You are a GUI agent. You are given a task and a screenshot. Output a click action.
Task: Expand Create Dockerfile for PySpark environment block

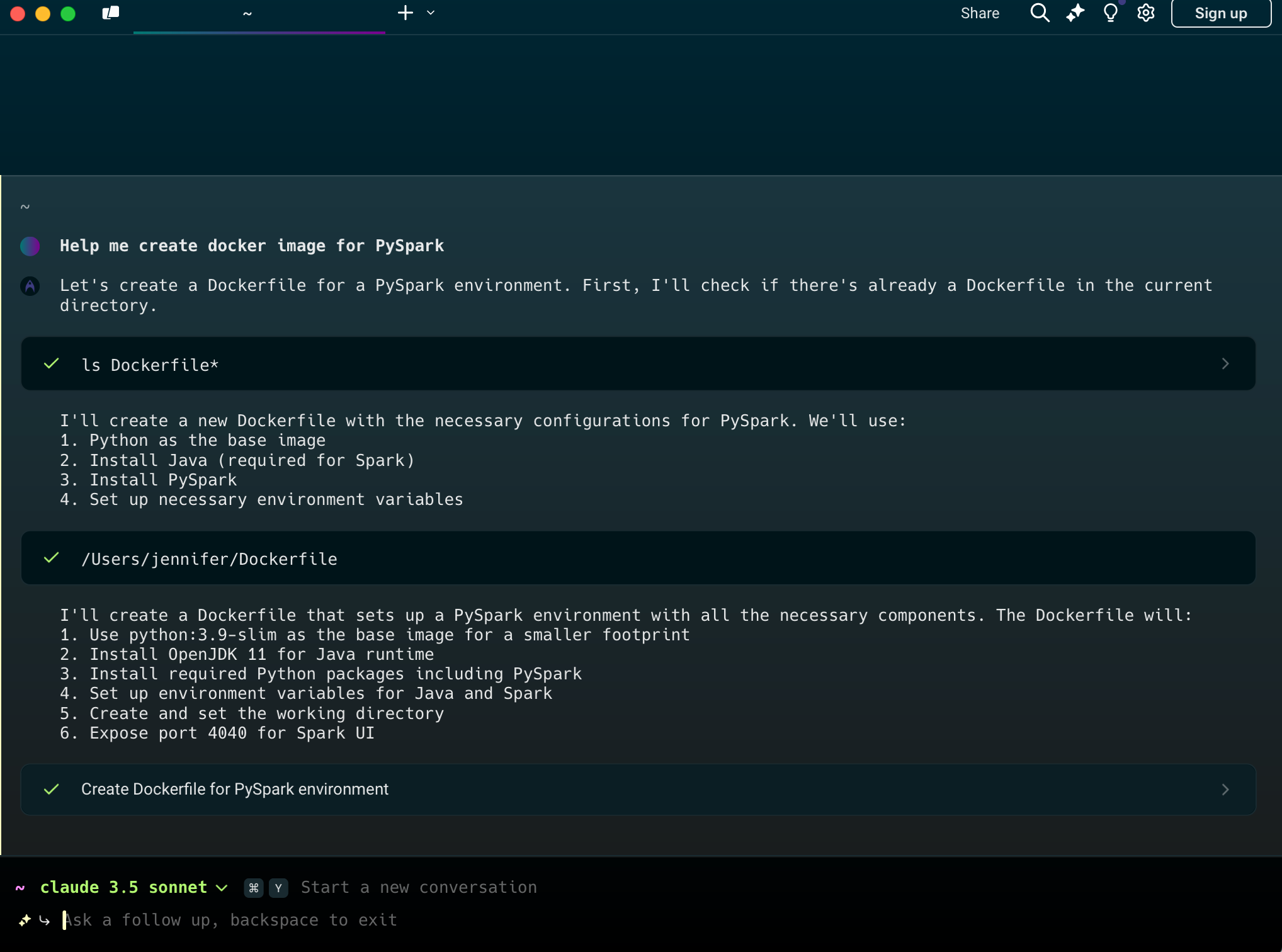1225,790
